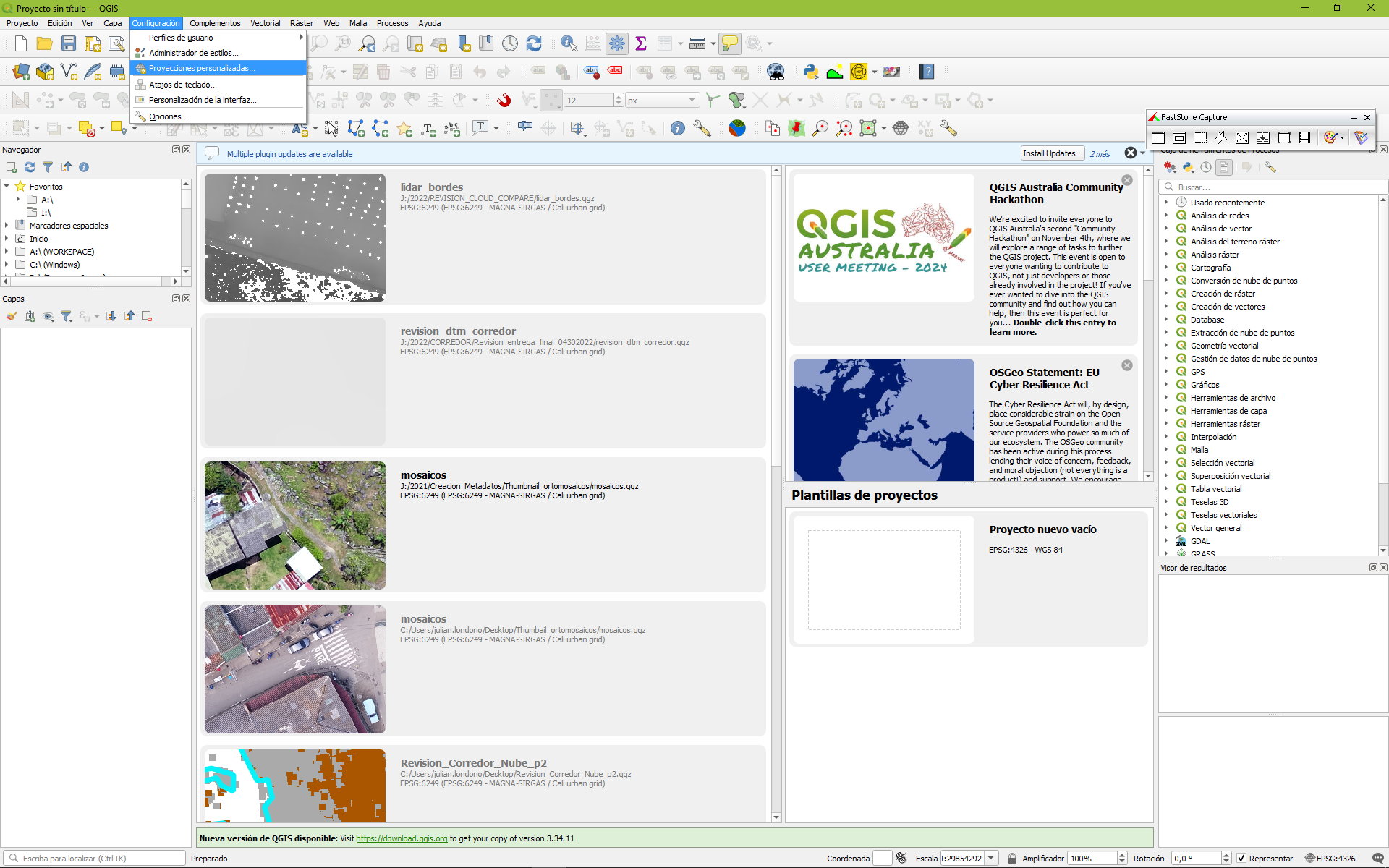Open Processing options wrench icon
The width and height of the screenshot is (1389, 868).
pos(1270,167)
